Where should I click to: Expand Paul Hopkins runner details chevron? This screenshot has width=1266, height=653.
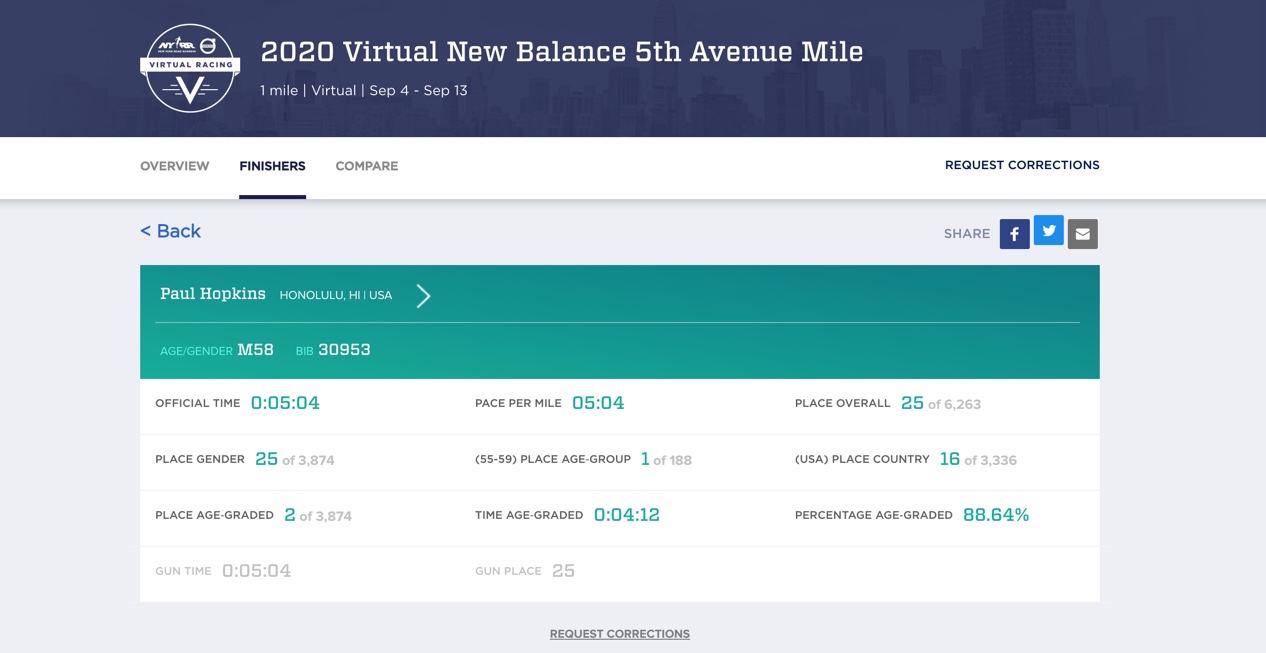point(423,296)
